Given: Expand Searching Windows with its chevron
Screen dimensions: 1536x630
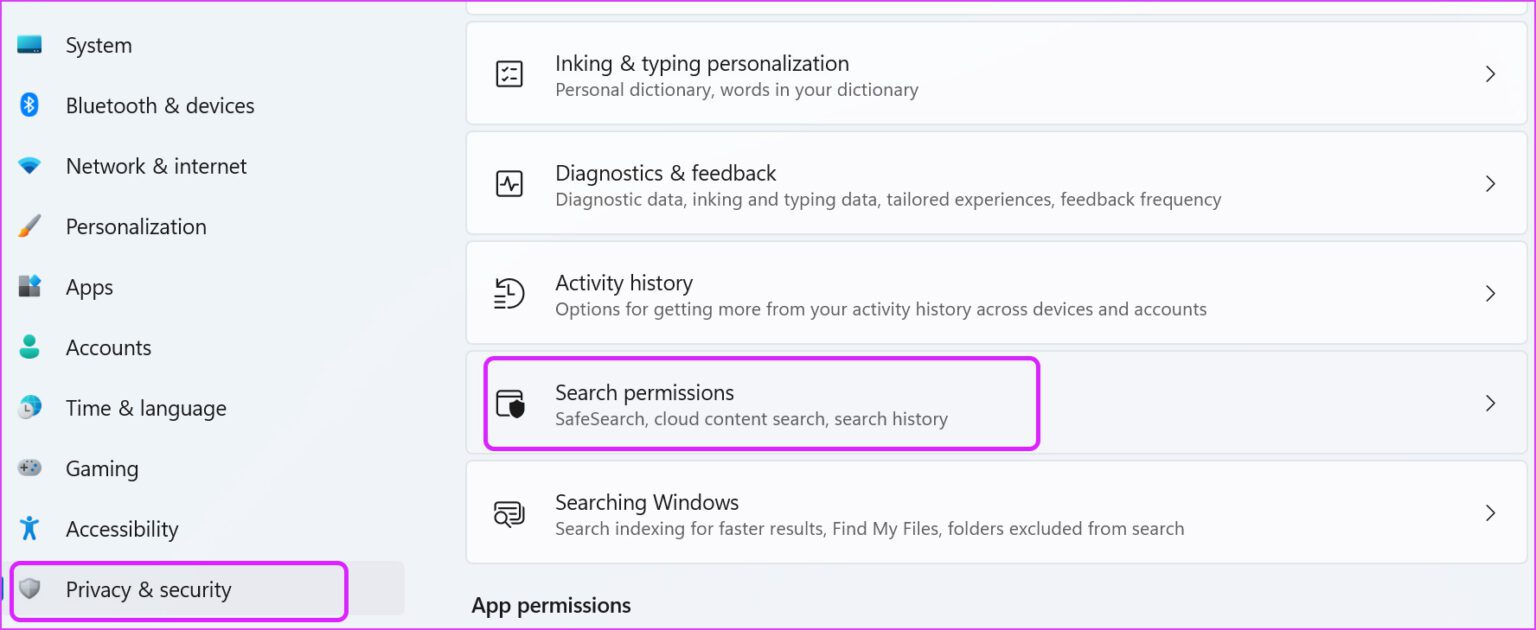Looking at the screenshot, I should pyautogui.click(x=1490, y=513).
